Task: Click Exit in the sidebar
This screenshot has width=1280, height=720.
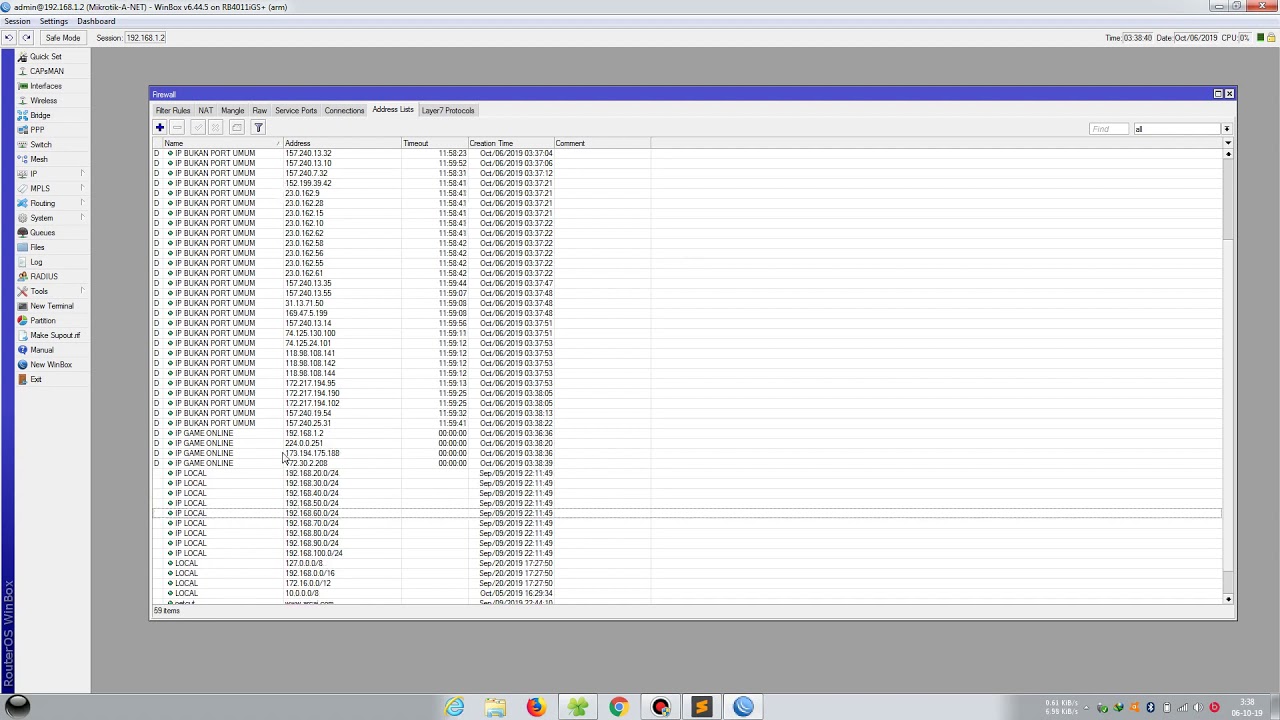Action: [x=36, y=380]
